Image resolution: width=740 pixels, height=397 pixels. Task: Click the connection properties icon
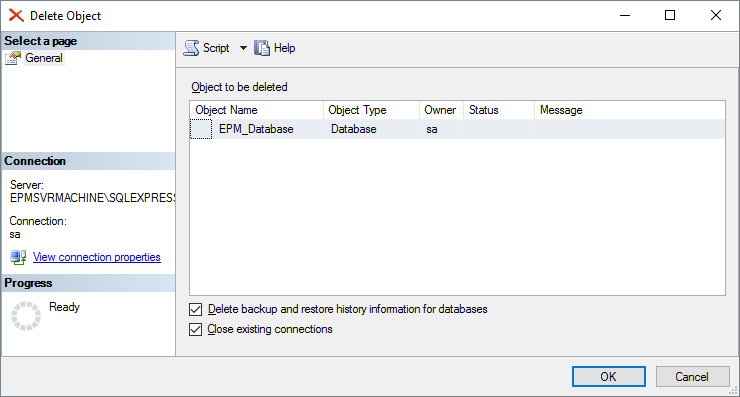[x=18, y=257]
